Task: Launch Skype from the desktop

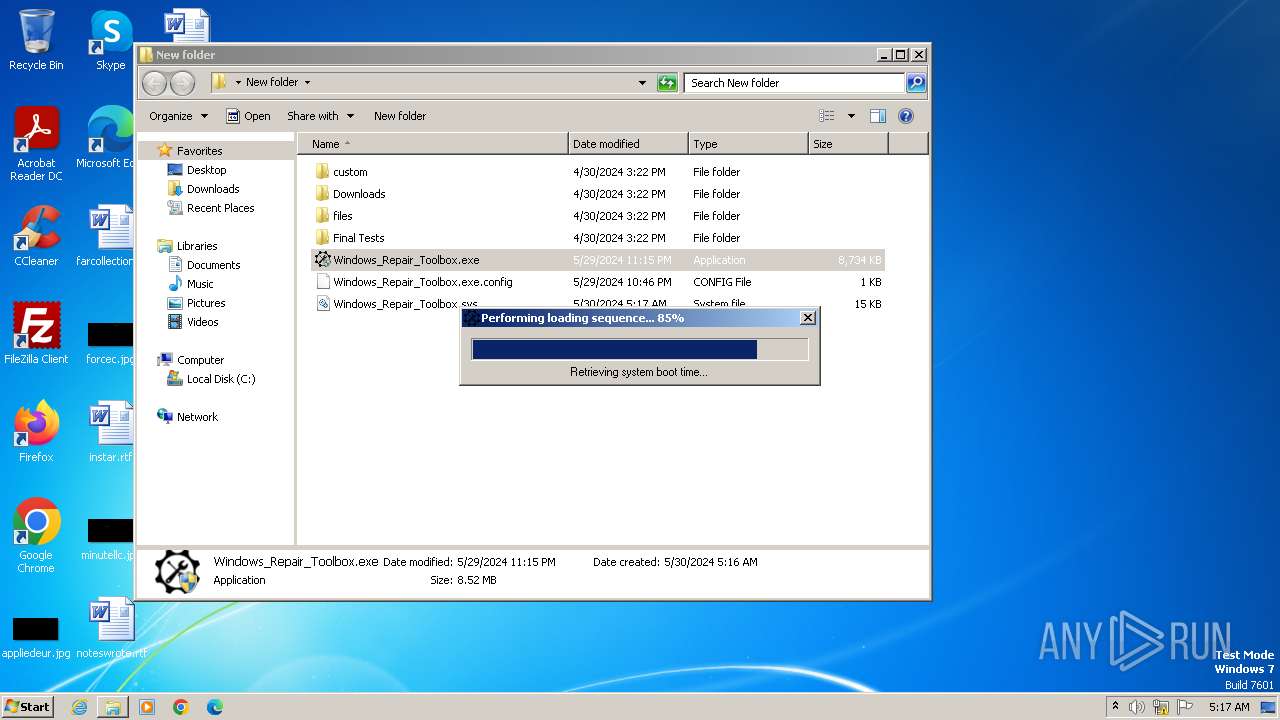Action: (x=111, y=40)
